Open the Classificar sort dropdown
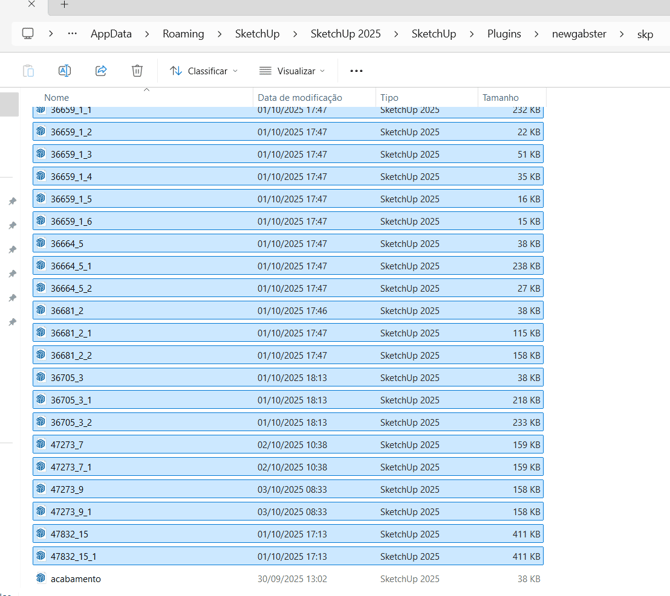 point(204,71)
